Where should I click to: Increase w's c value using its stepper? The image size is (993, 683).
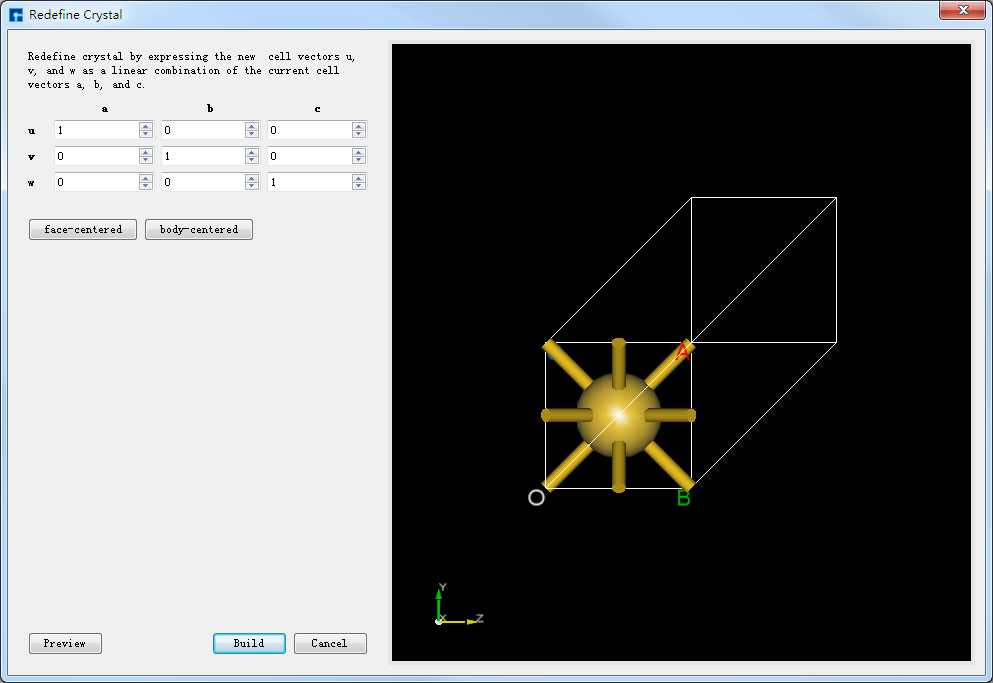click(x=358, y=178)
